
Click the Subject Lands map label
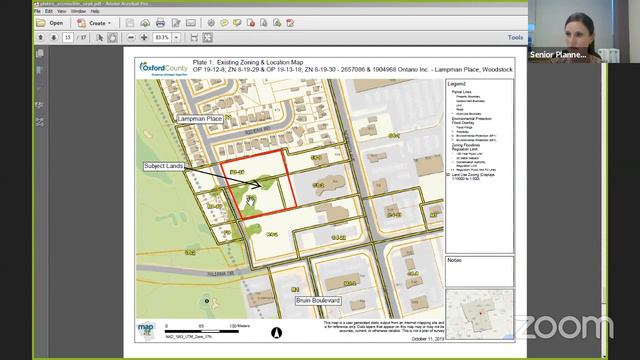point(163,166)
